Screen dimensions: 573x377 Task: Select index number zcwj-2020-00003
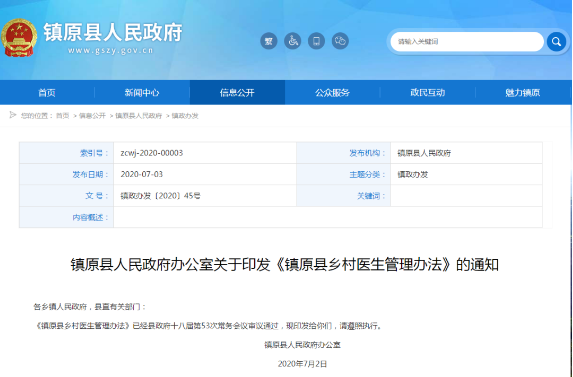coord(152,153)
